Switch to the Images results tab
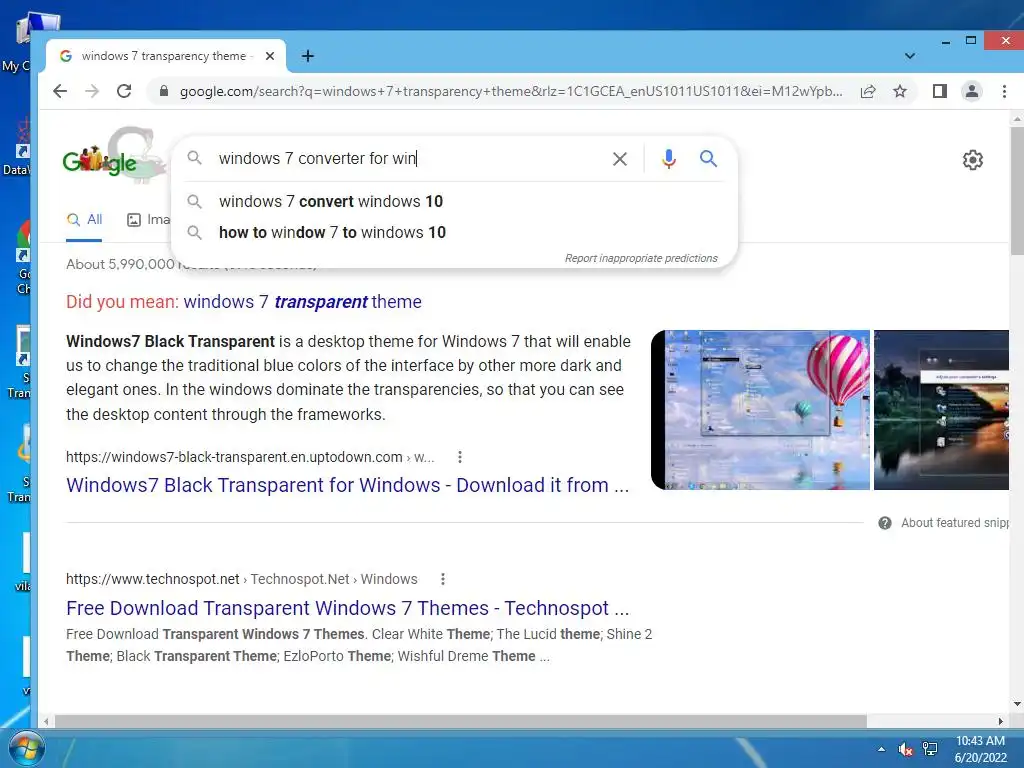 tap(148, 220)
